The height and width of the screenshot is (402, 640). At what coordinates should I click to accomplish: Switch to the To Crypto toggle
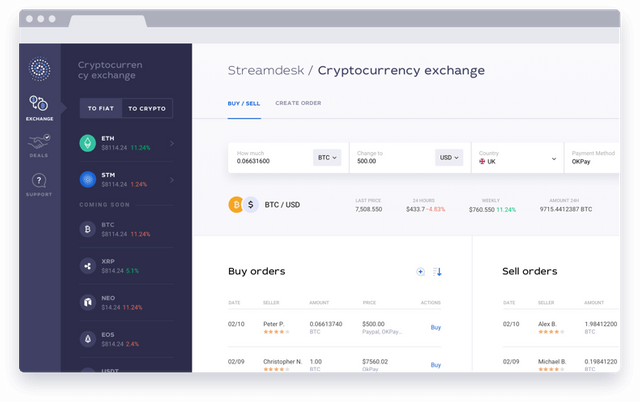pyautogui.click(x=147, y=109)
